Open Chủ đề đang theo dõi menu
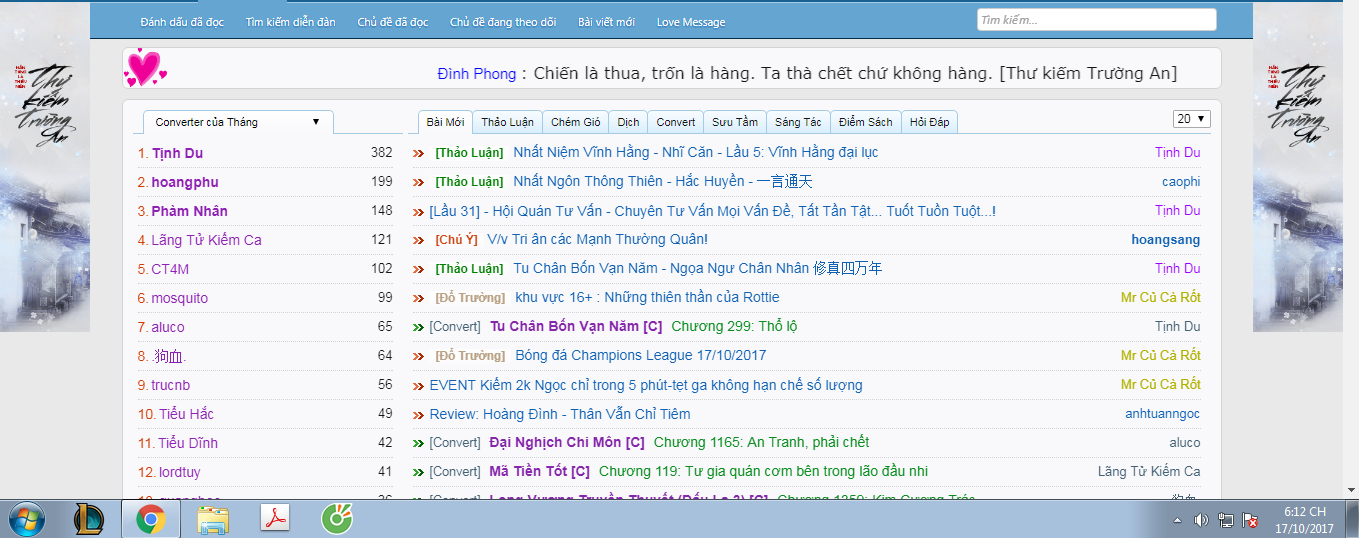Viewport: 1359px width, 538px height. (503, 22)
